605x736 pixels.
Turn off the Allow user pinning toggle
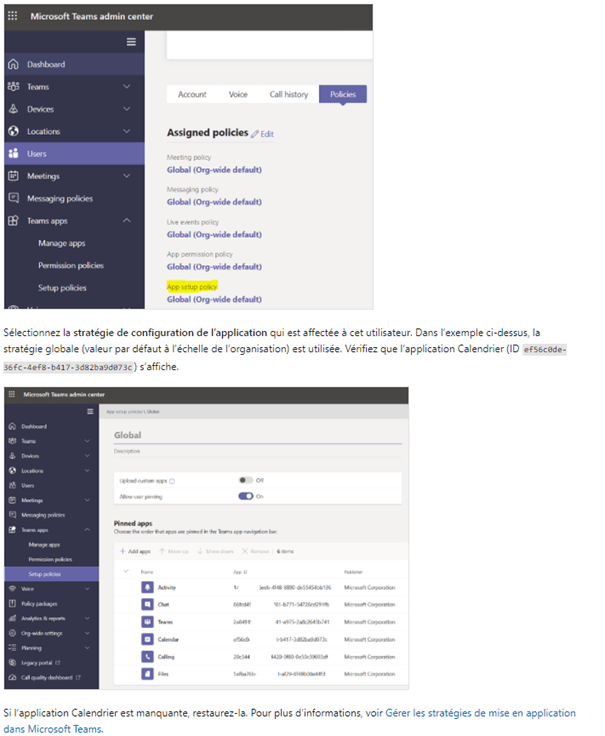pyautogui.click(x=245, y=495)
